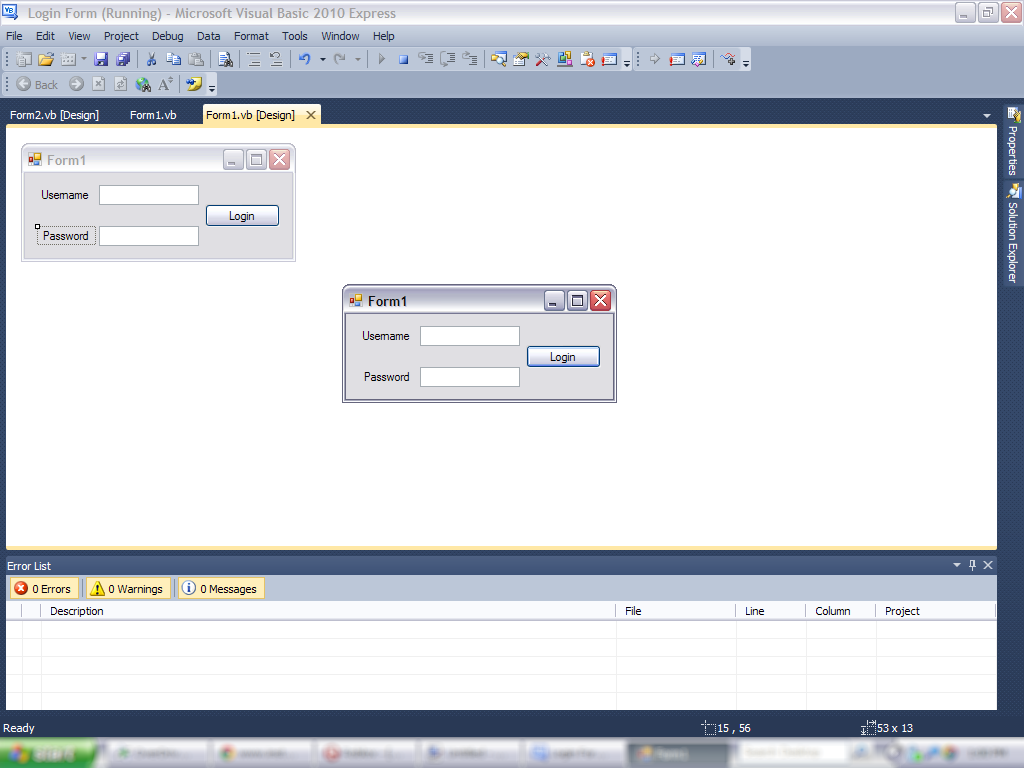This screenshot has width=1024, height=768.
Task: Click the Cut icon in the toolbar
Action: coord(152,59)
